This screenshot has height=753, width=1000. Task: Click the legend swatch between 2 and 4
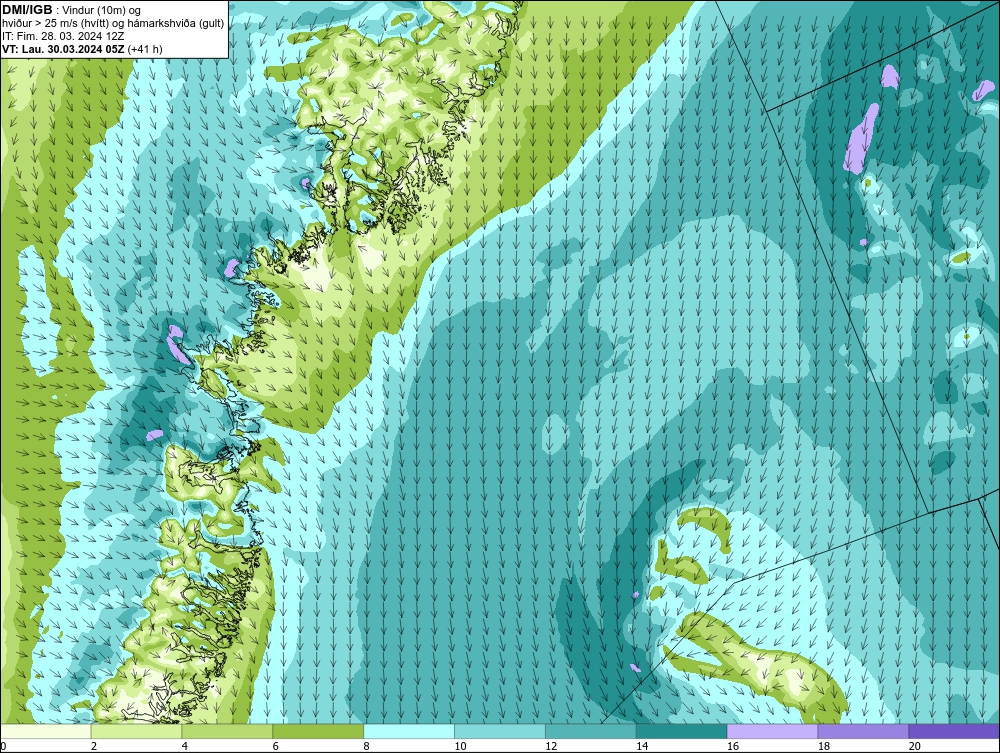pos(136,731)
